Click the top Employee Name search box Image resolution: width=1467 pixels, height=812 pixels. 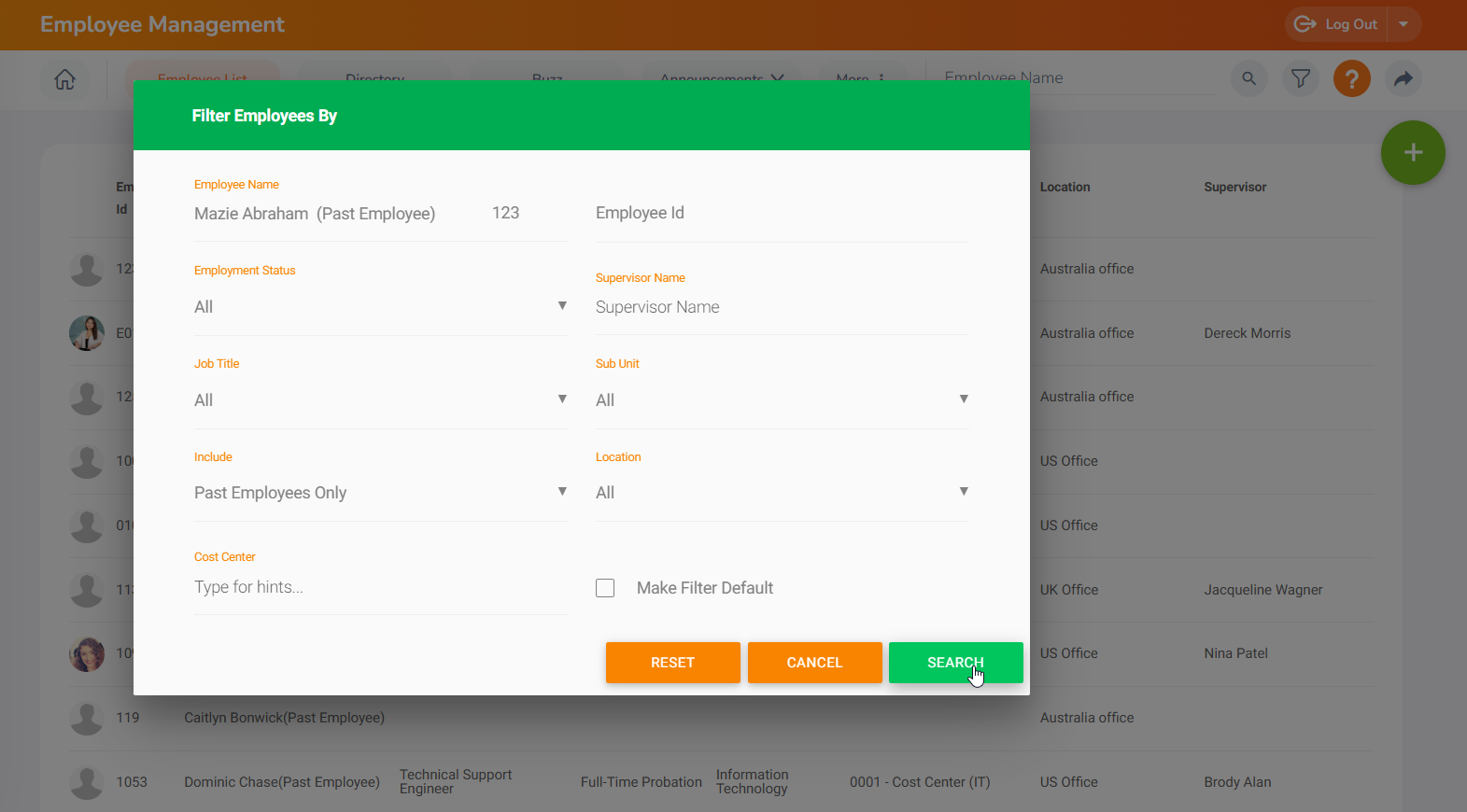1079,78
